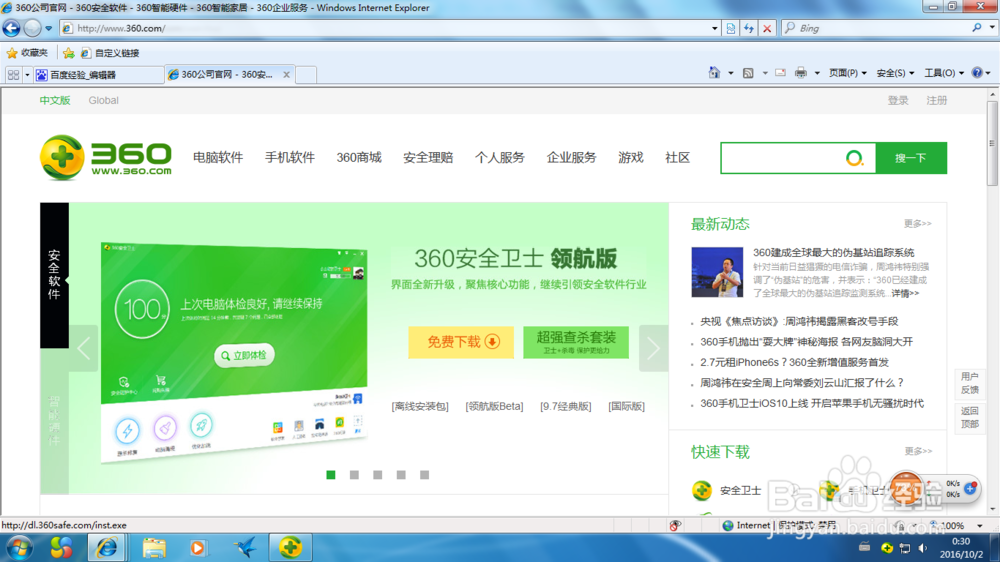Open the search provider dropdown arrow
Image resolution: width=1000 pixels, height=562 pixels.
tap(992, 28)
